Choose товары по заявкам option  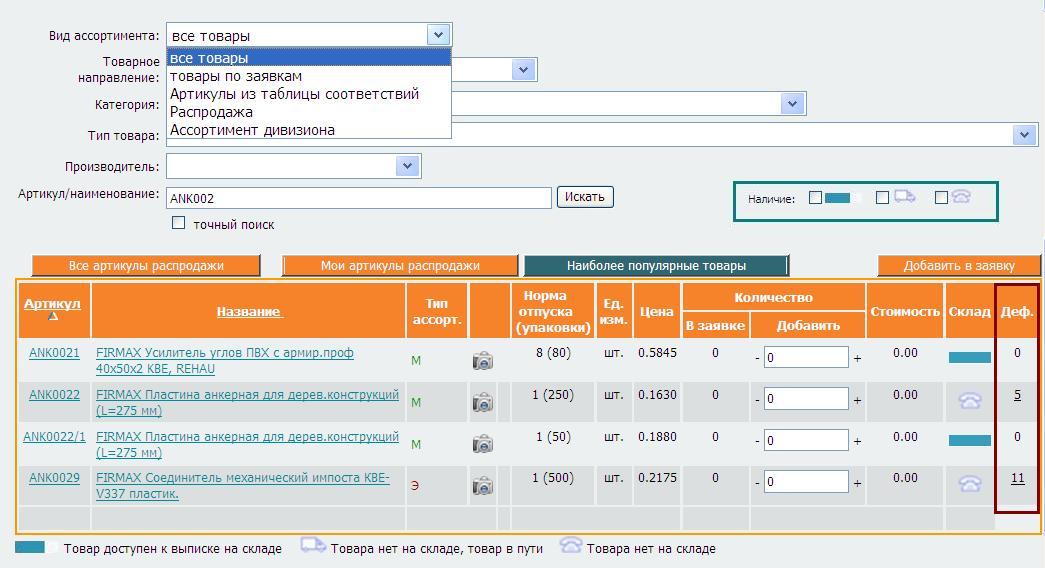pos(236,76)
